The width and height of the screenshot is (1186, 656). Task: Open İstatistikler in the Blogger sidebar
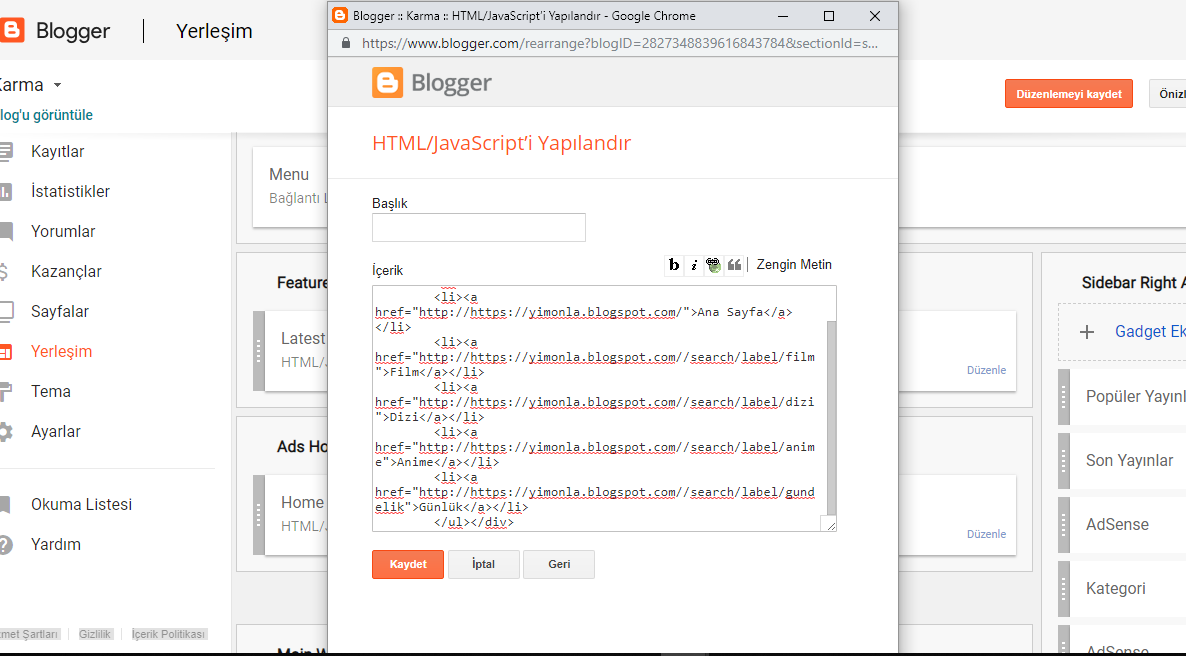(x=70, y=191)
